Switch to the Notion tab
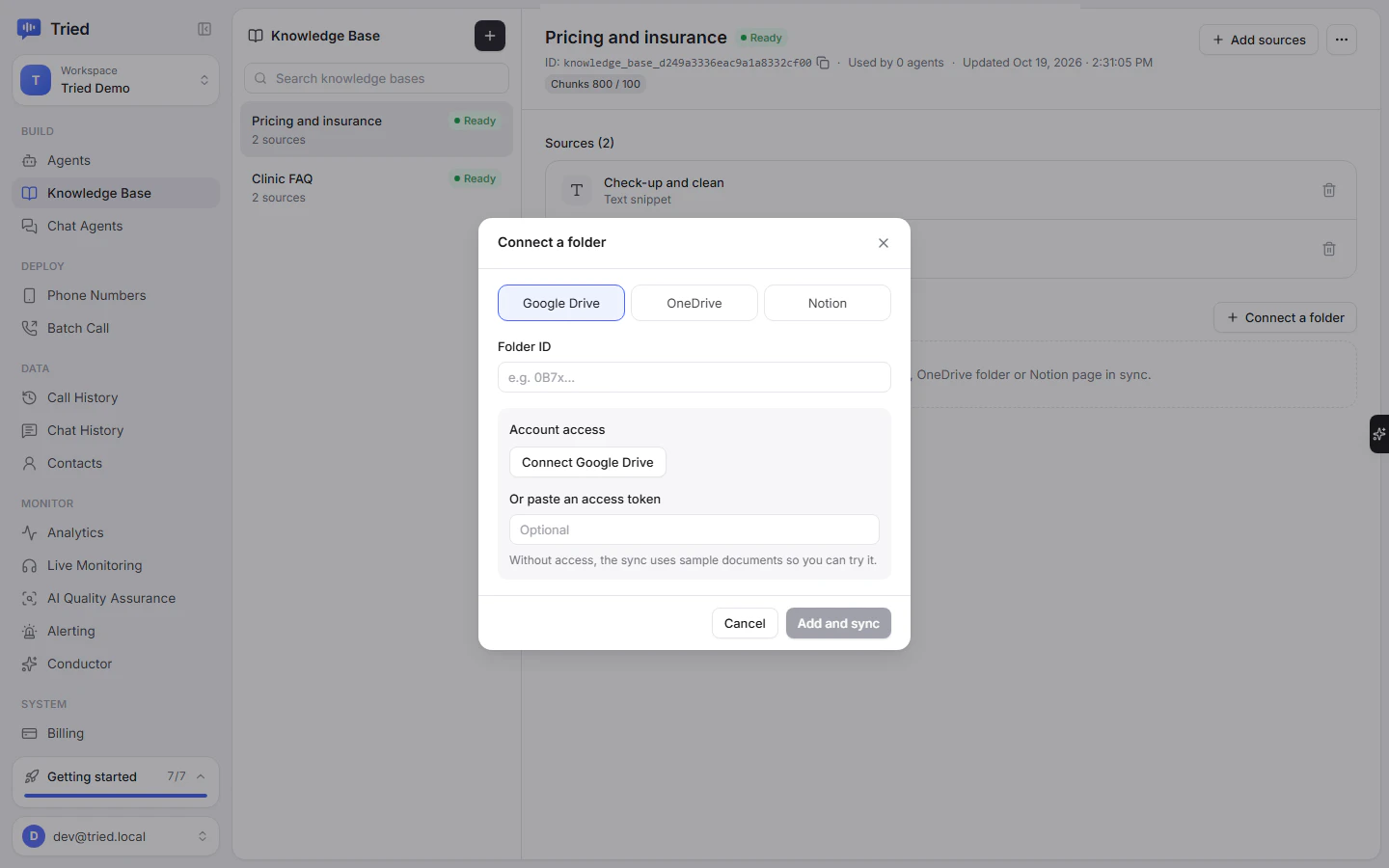Screen dimensions: 1389x868 tap(828, 303)
